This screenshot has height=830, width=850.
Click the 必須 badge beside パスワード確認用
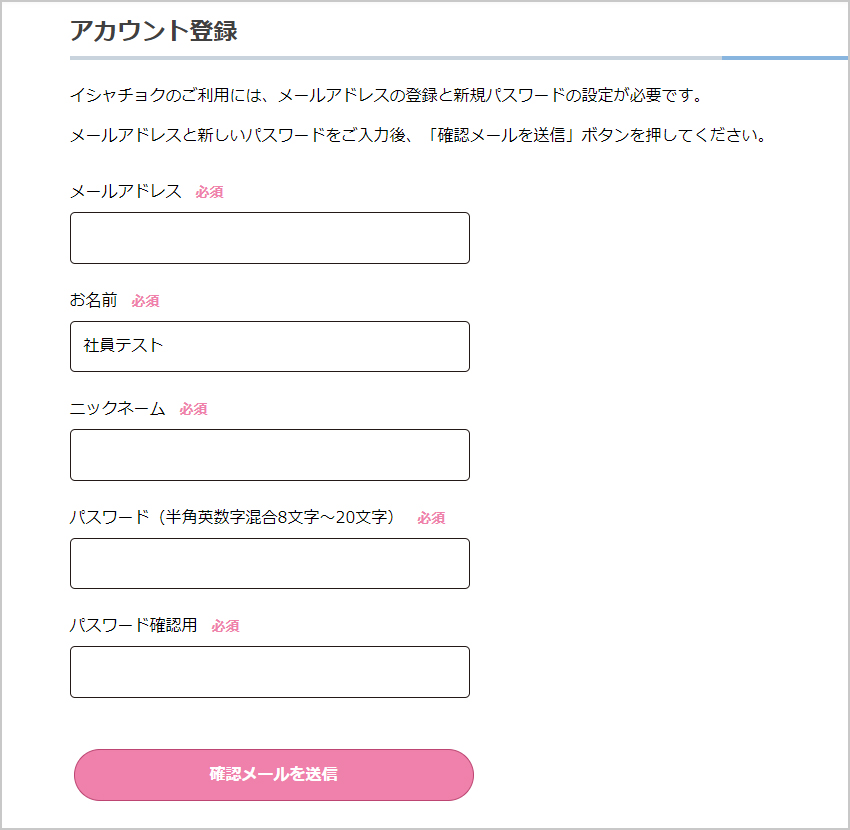pyautogui.click(x=226, y=626)
